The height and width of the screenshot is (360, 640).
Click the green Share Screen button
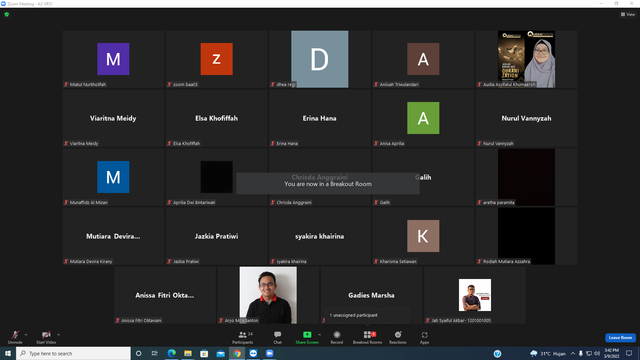click(307, 337)
